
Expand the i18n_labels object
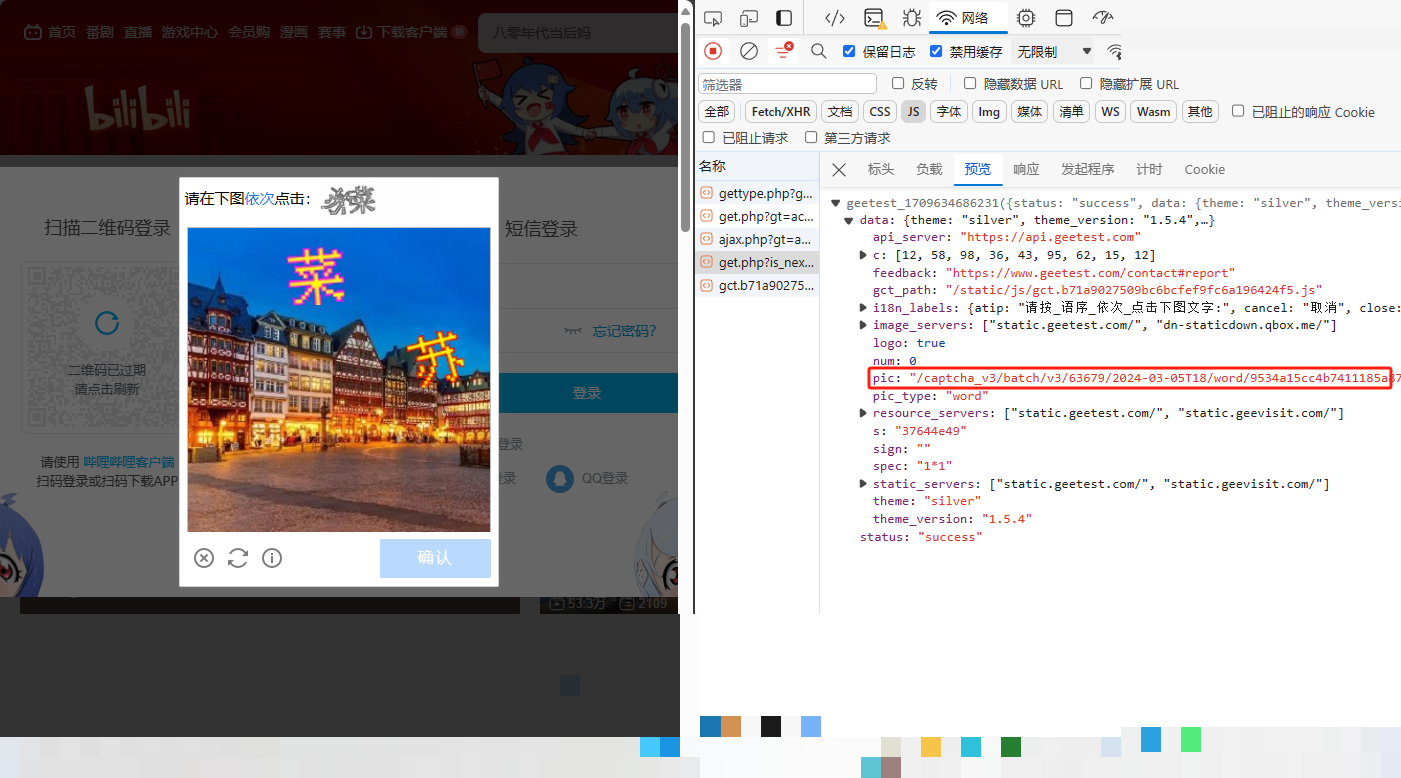(x=863, y=308)
